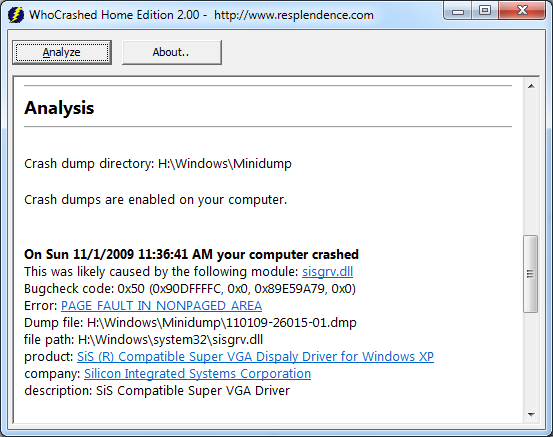The height and width of the screenshot is (437, 553).
Task: Open the About.. dialog button
Action: 172,52
